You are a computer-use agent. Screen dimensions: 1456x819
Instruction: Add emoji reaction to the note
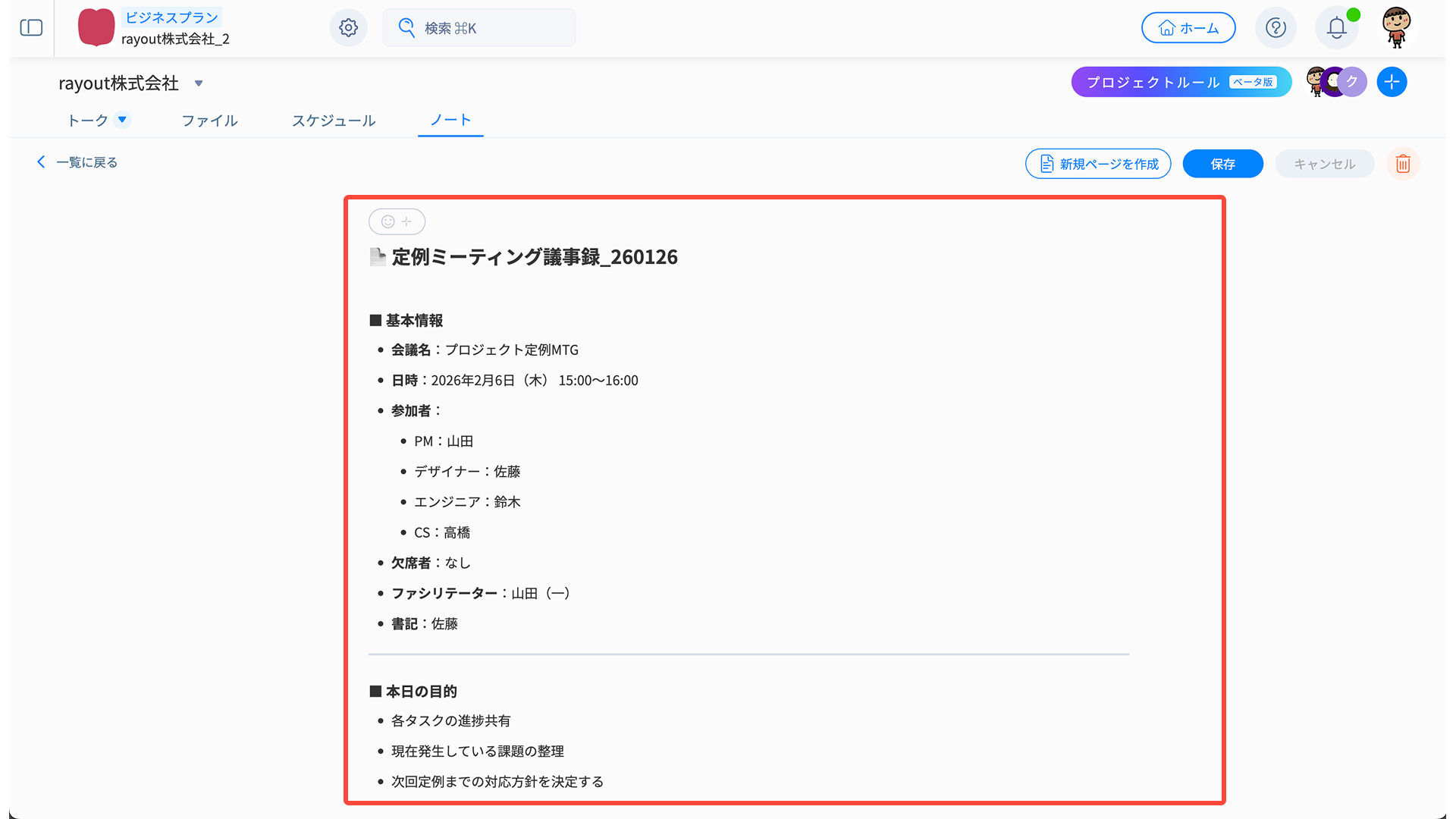click(397, 221)
